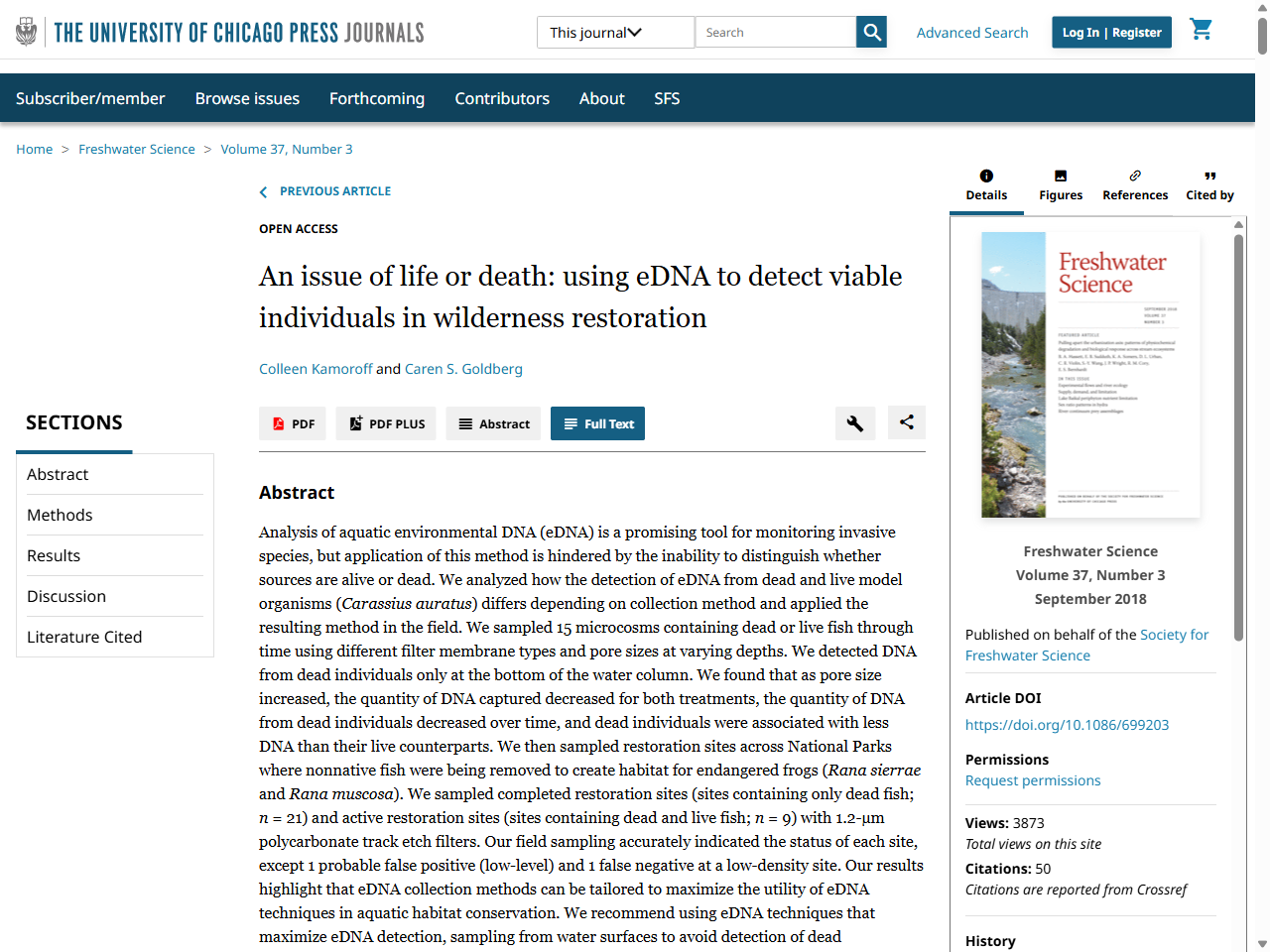Open the PDF download button

coord(293,423)
